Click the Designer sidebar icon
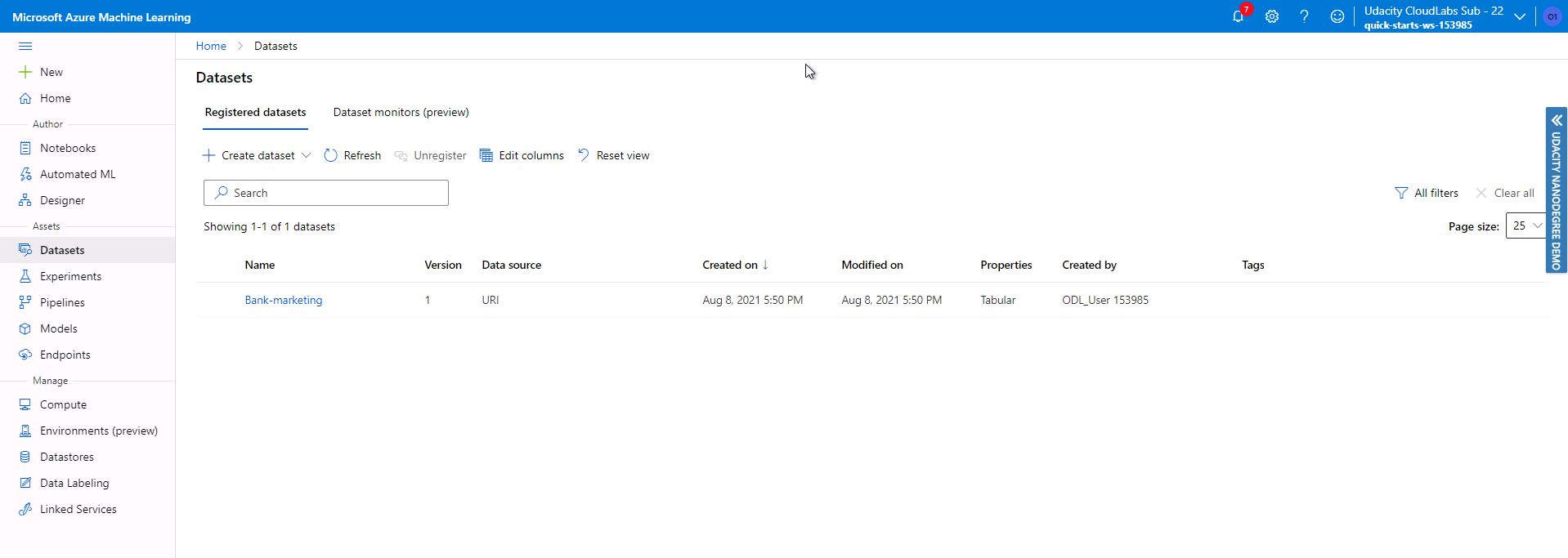 [x=25, y=200]
